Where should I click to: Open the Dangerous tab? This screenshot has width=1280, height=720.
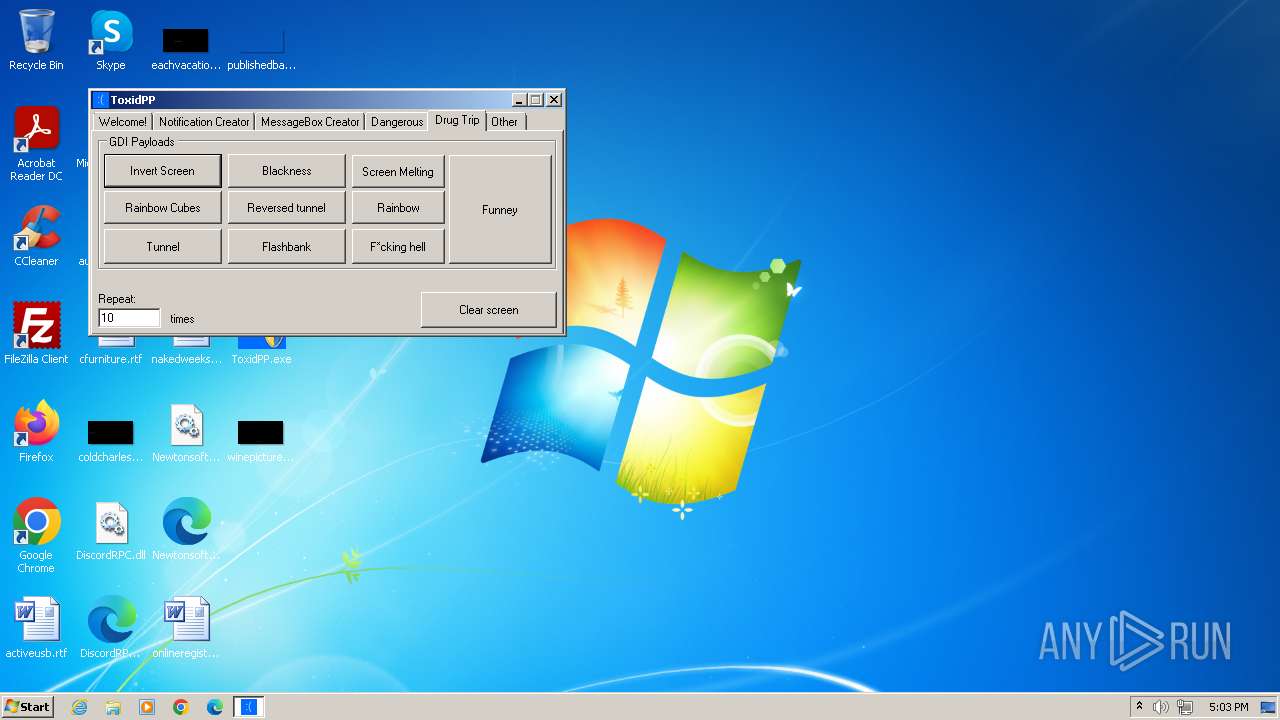point(397,122)
